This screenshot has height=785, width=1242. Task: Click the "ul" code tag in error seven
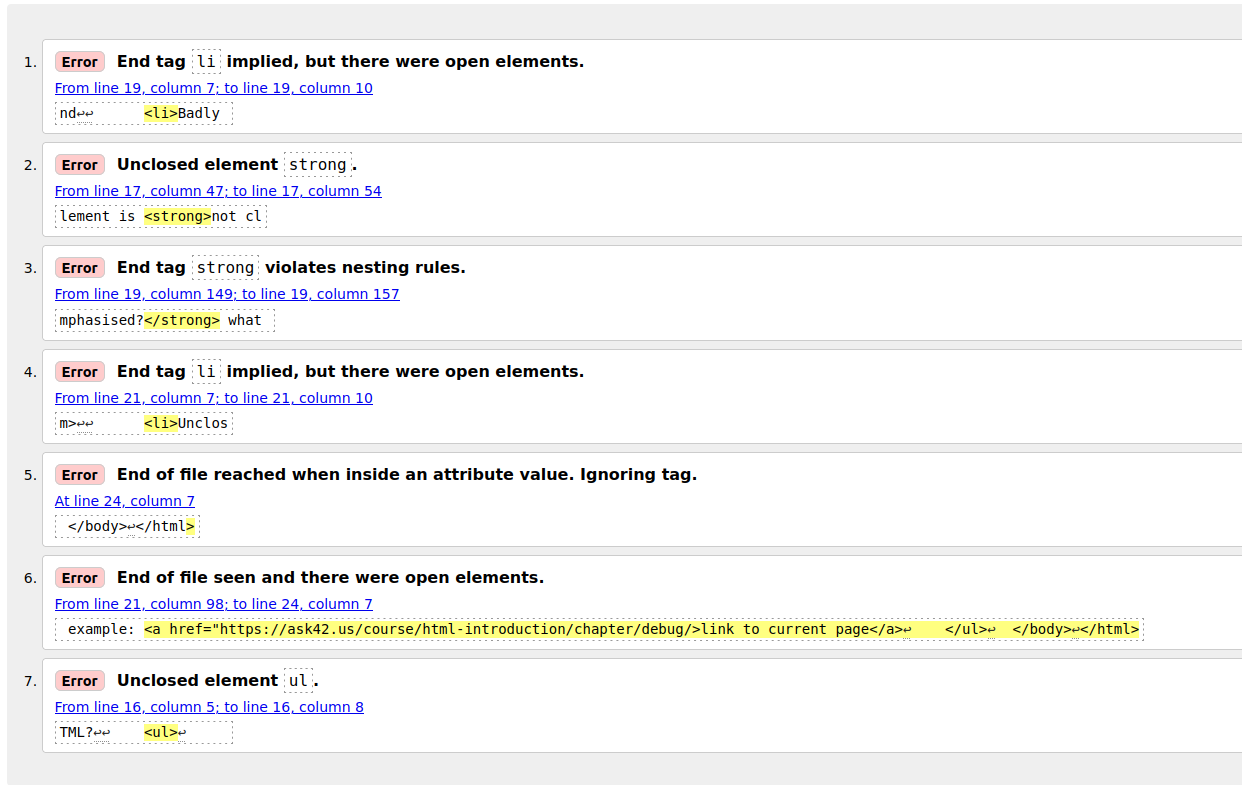pyautogui.click(x=298, y=680)
